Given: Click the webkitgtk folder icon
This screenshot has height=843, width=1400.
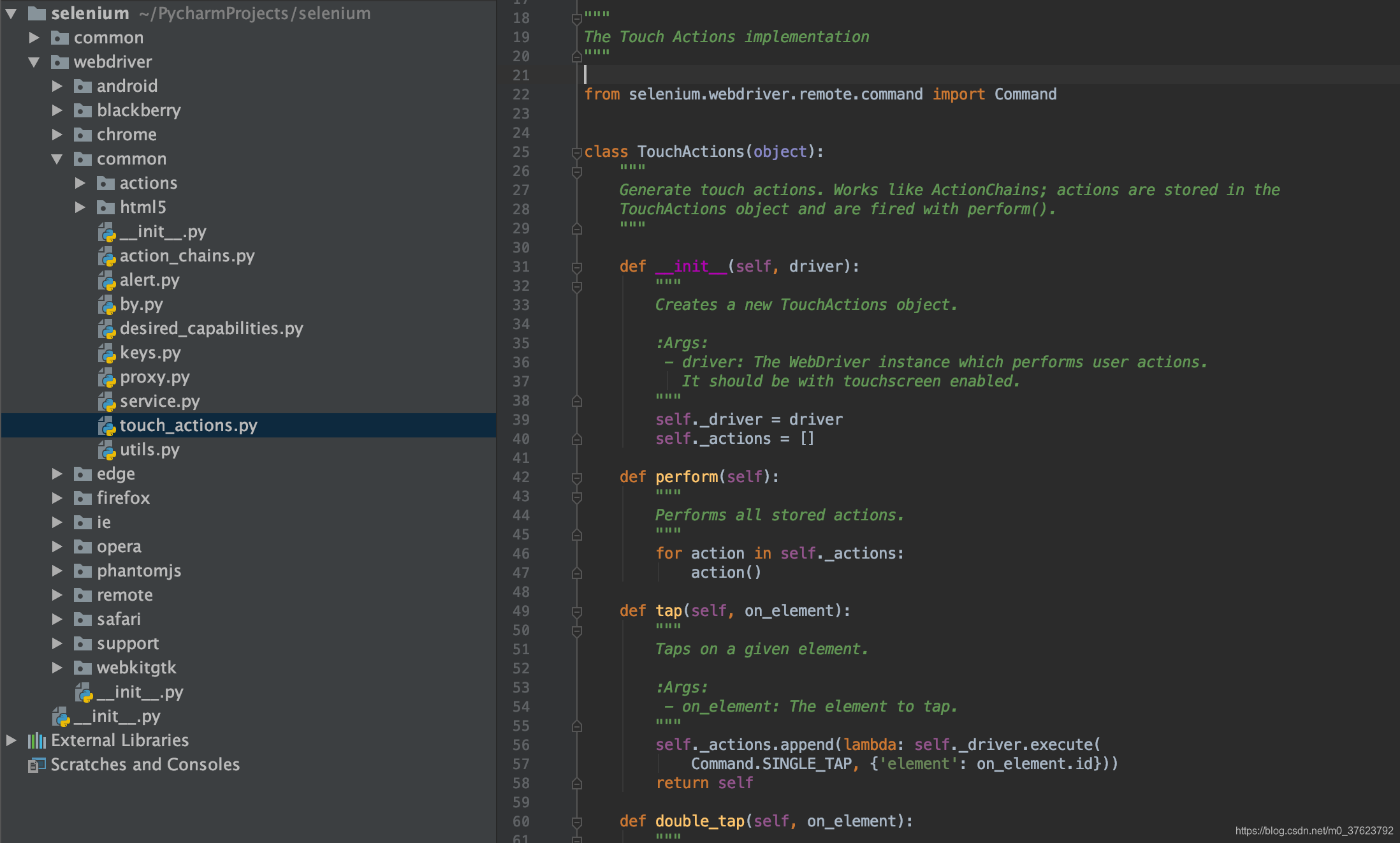Looking at the screenshot, I should tap(83, 668).
